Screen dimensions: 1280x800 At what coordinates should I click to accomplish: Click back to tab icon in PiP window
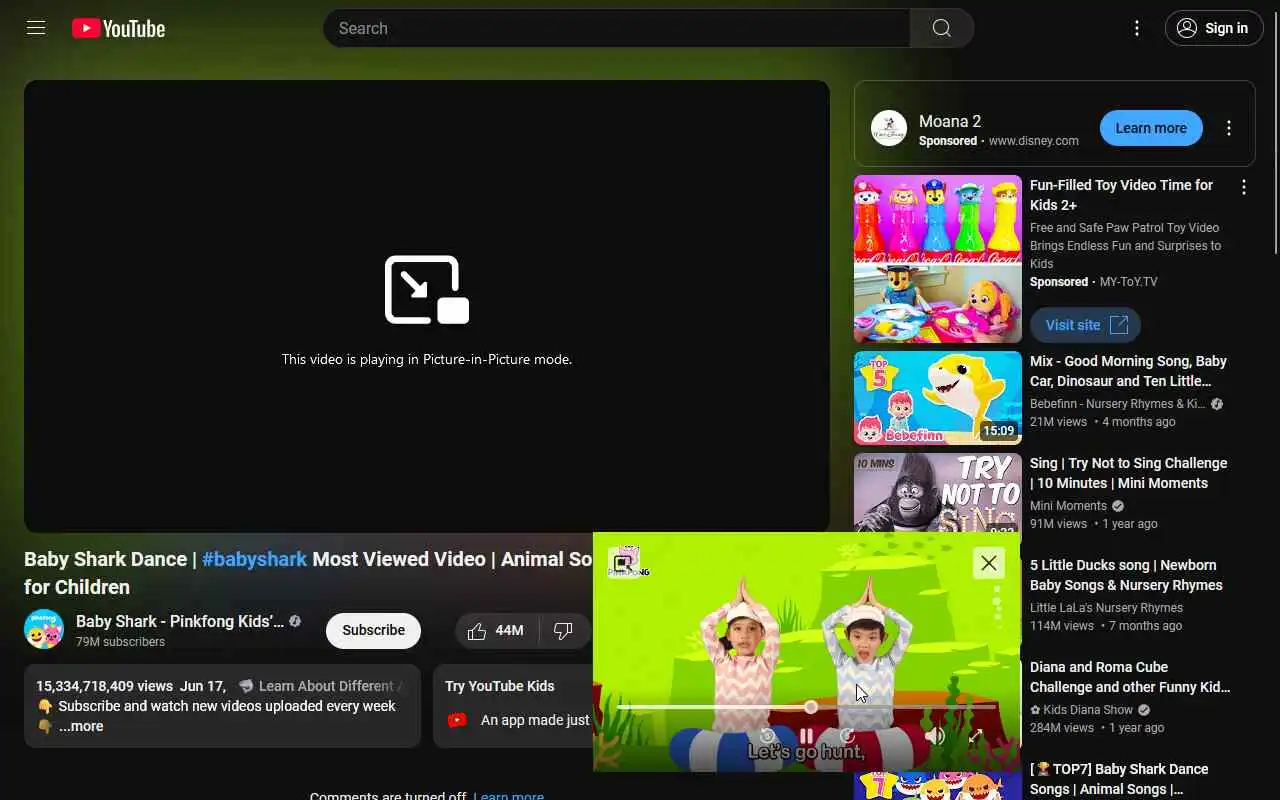click(x=623, y=563)
